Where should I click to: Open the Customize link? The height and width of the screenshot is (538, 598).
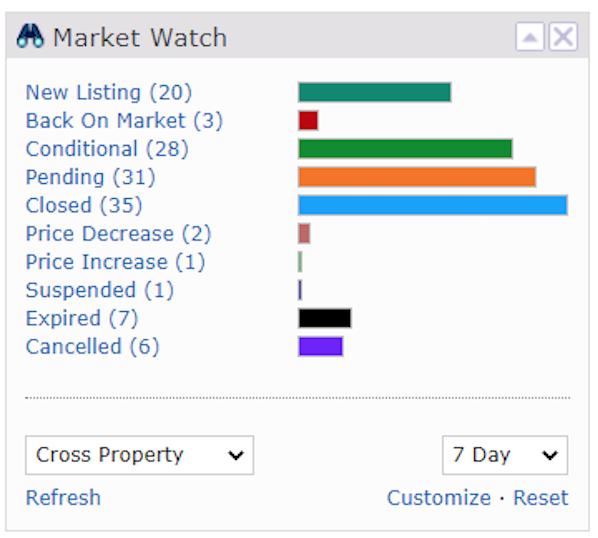(439, 498)
